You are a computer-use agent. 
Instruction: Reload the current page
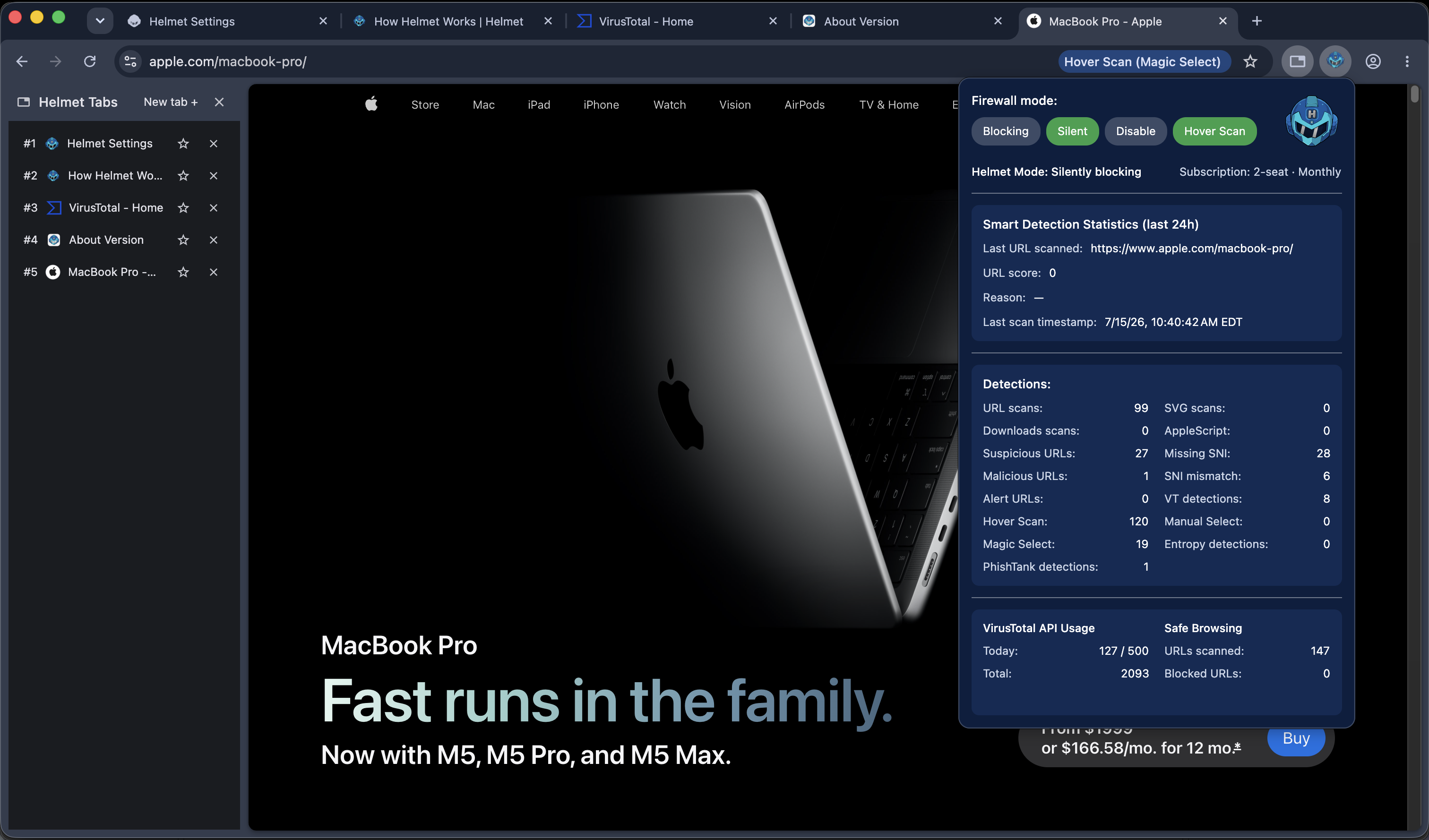click(x=90, y=61)
